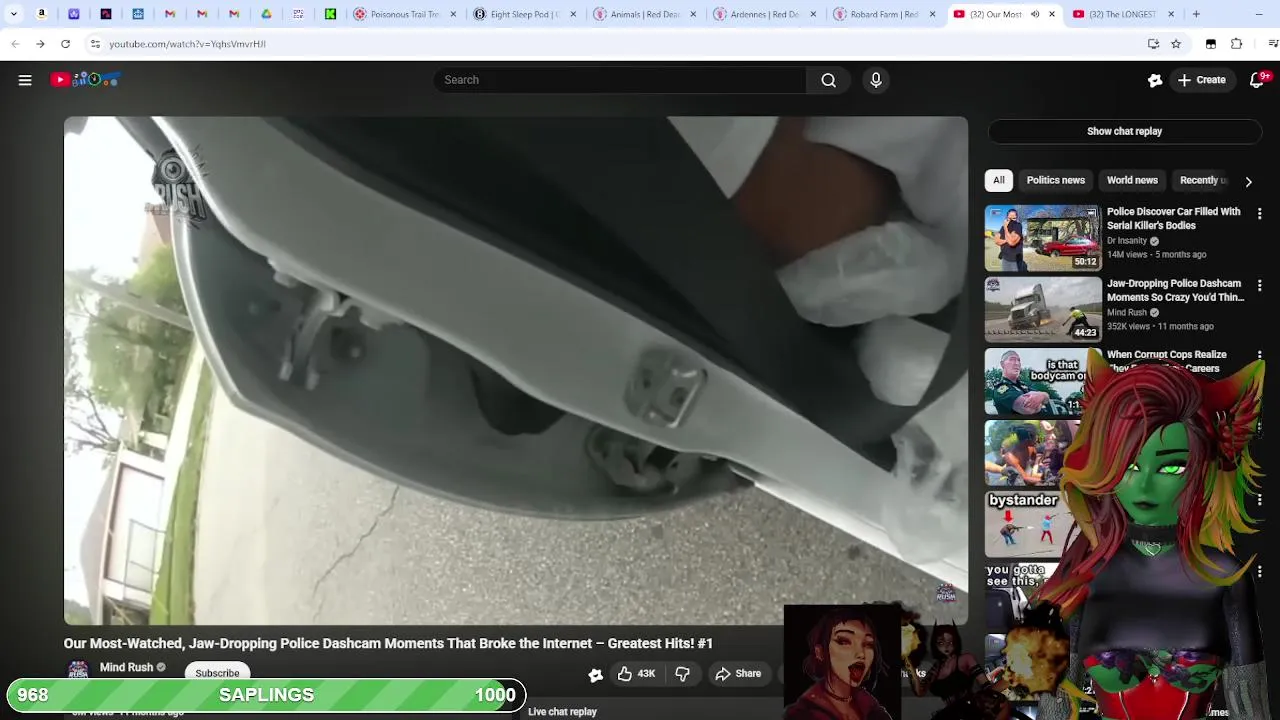Screen dimensions: 1280x720
Task: Open options for Jaw-Dropping Dashcam suggested video
Action: [1259, 286]
